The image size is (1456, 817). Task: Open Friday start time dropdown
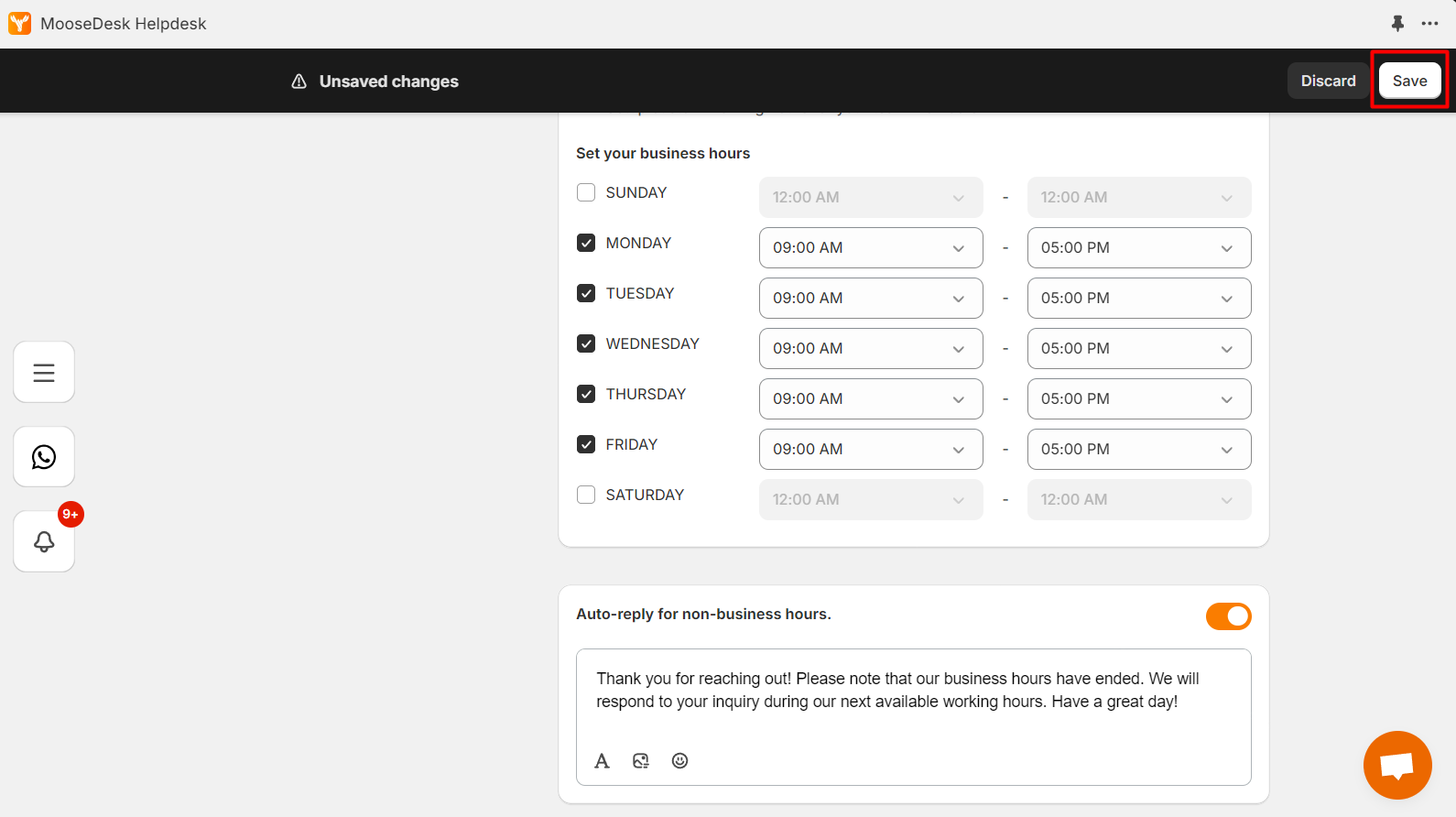(x=871, y=449)
